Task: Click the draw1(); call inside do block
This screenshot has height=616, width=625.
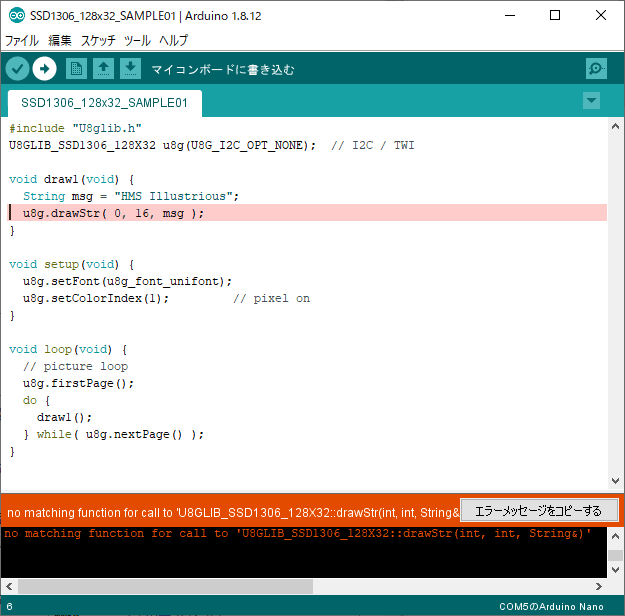Action: tap(64, 417)
